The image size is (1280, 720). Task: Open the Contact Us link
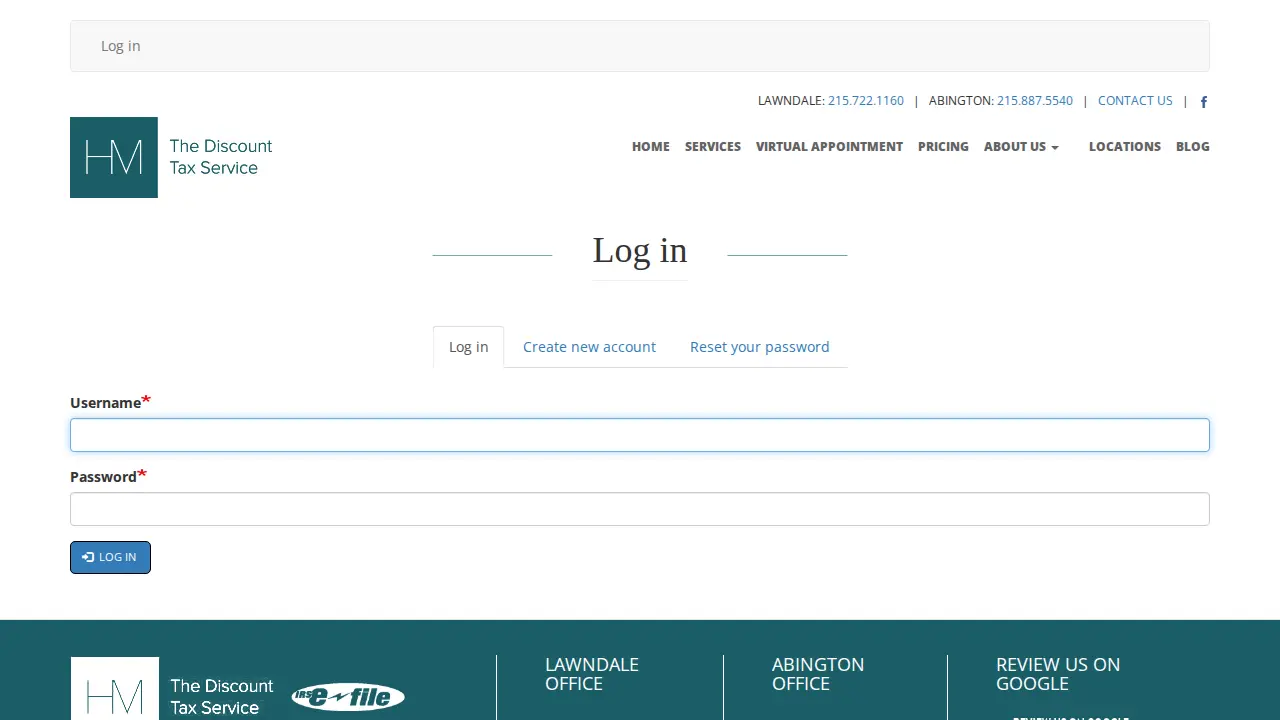[x=1135, y=101]
